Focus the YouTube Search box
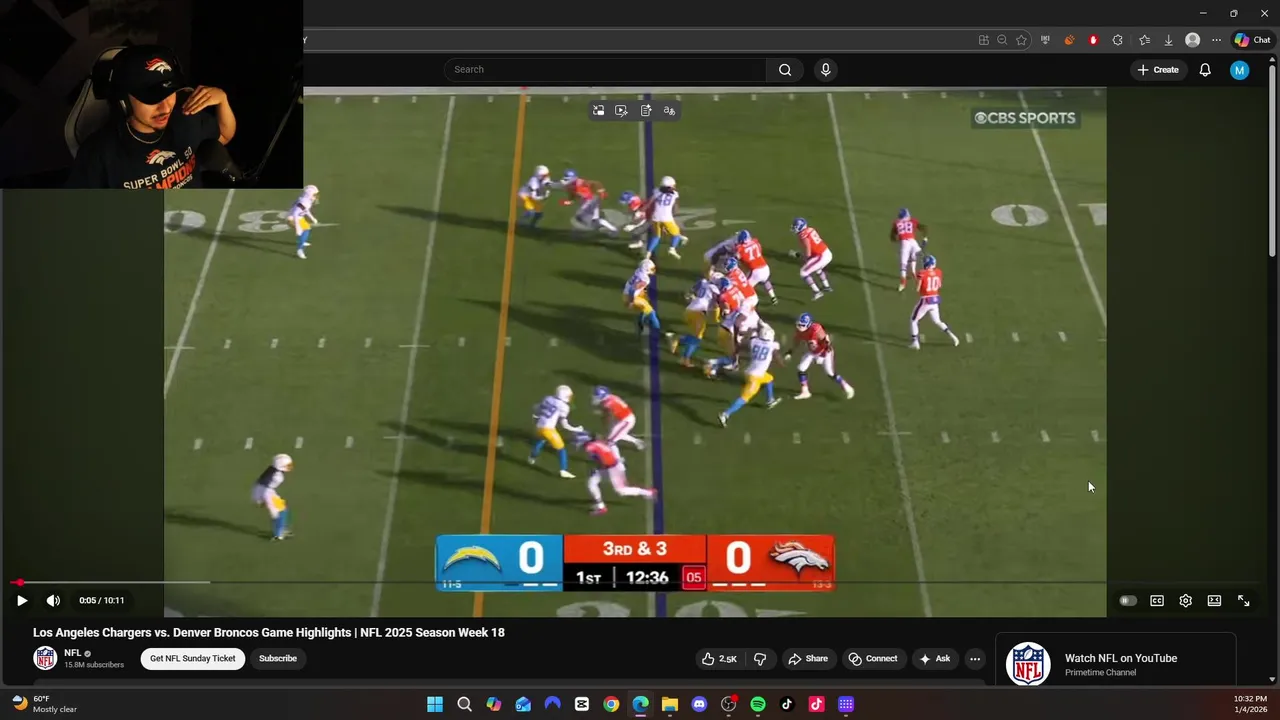Screen dimensions: 1280x720 (x=605, y=70)
